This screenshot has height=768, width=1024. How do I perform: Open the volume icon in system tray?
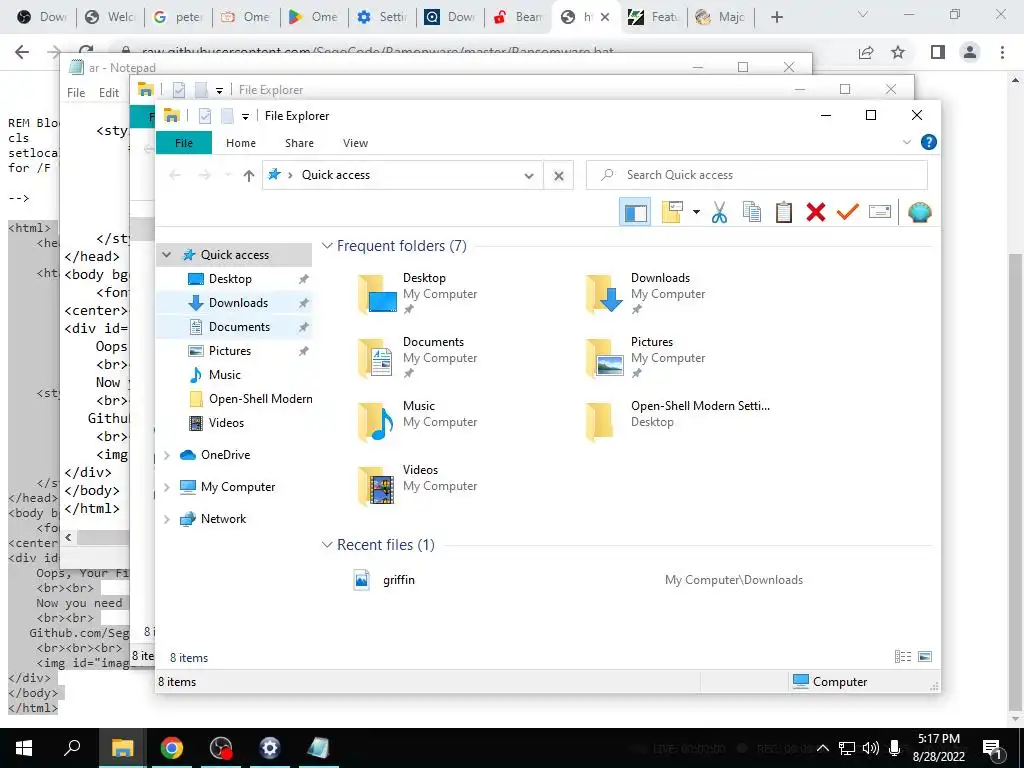(x=870, y=748)
